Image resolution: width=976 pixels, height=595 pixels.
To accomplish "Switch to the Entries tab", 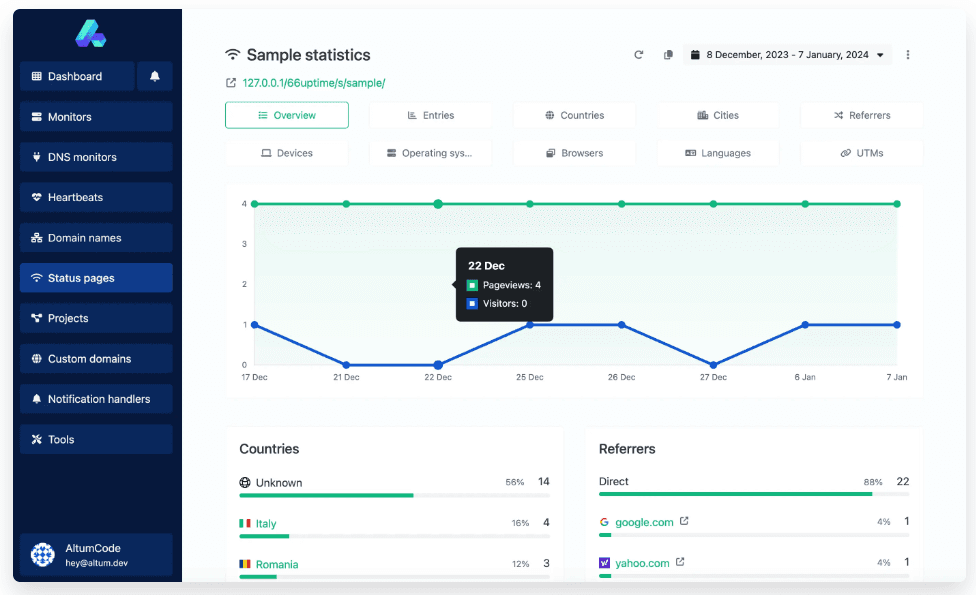I will [x=430, y=115].
